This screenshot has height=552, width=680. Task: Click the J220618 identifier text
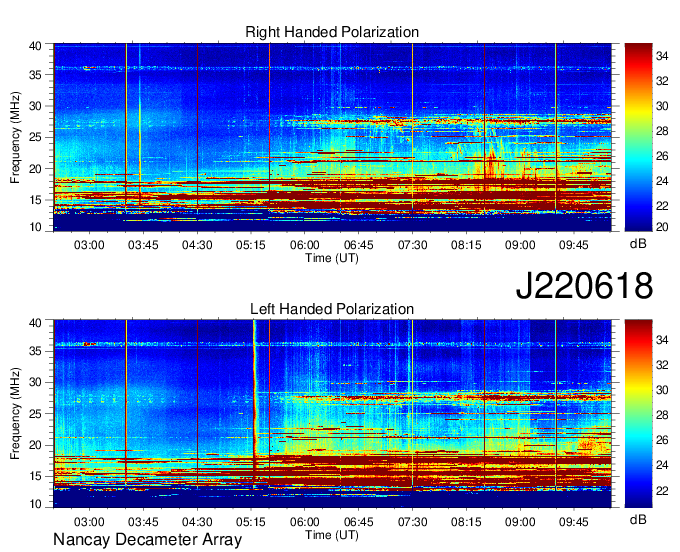click(584, 286)
